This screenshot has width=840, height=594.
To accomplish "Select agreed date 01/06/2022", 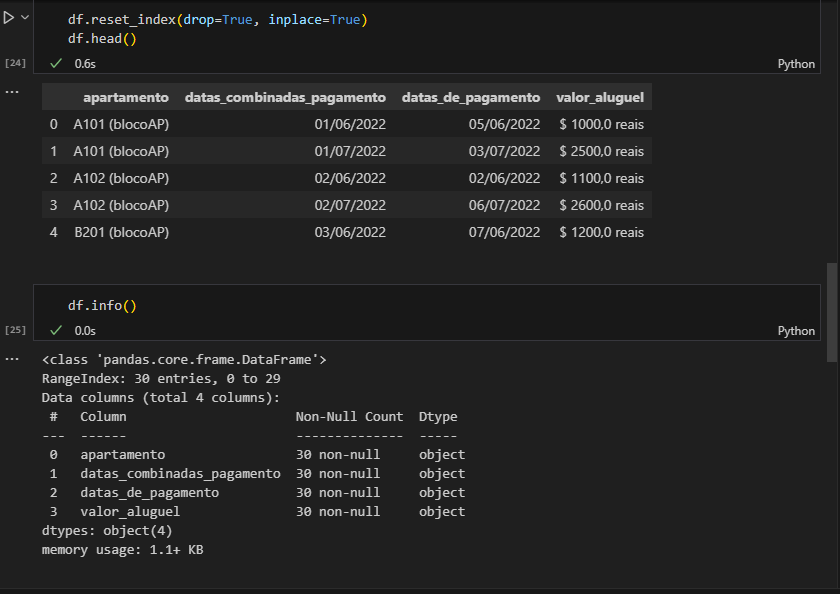I will pyautogui.click(x=350, y=124).
